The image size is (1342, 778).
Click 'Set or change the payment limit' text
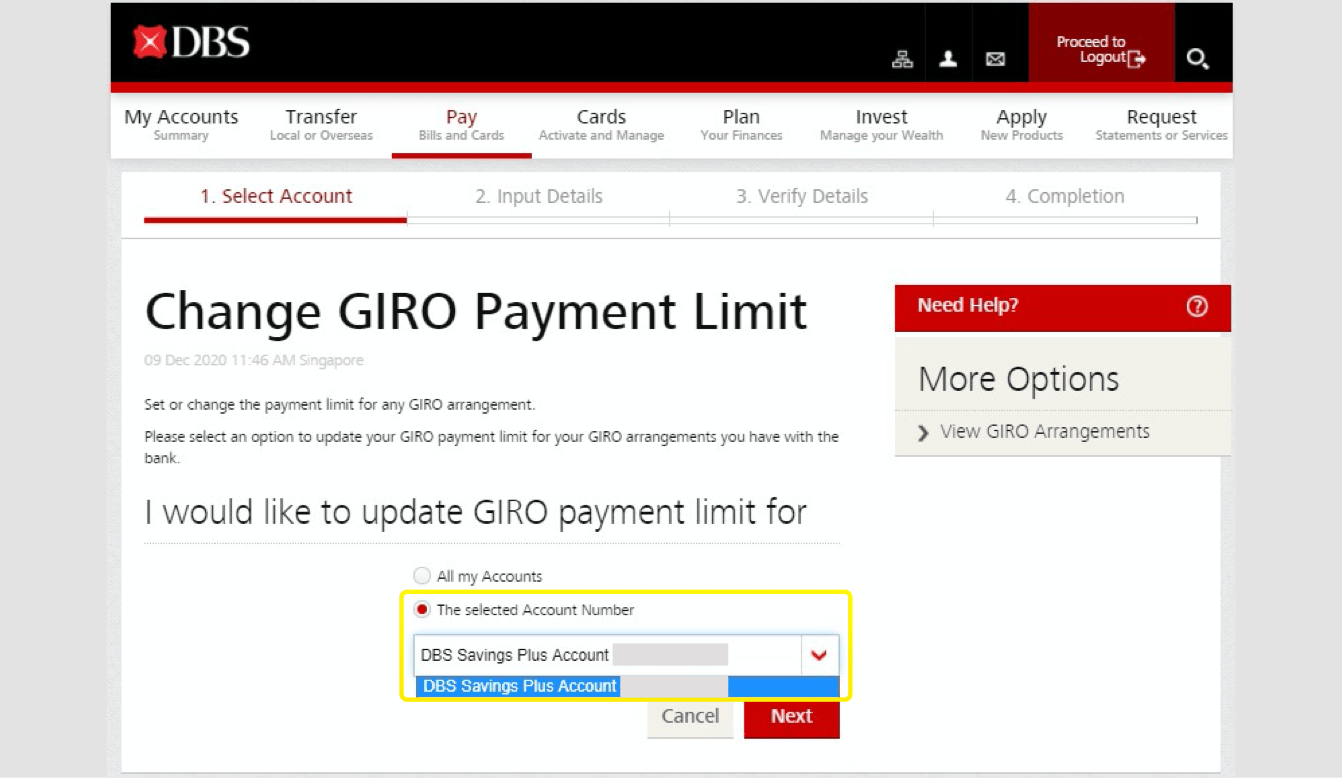pyautogui.click(x=339, y=405)
